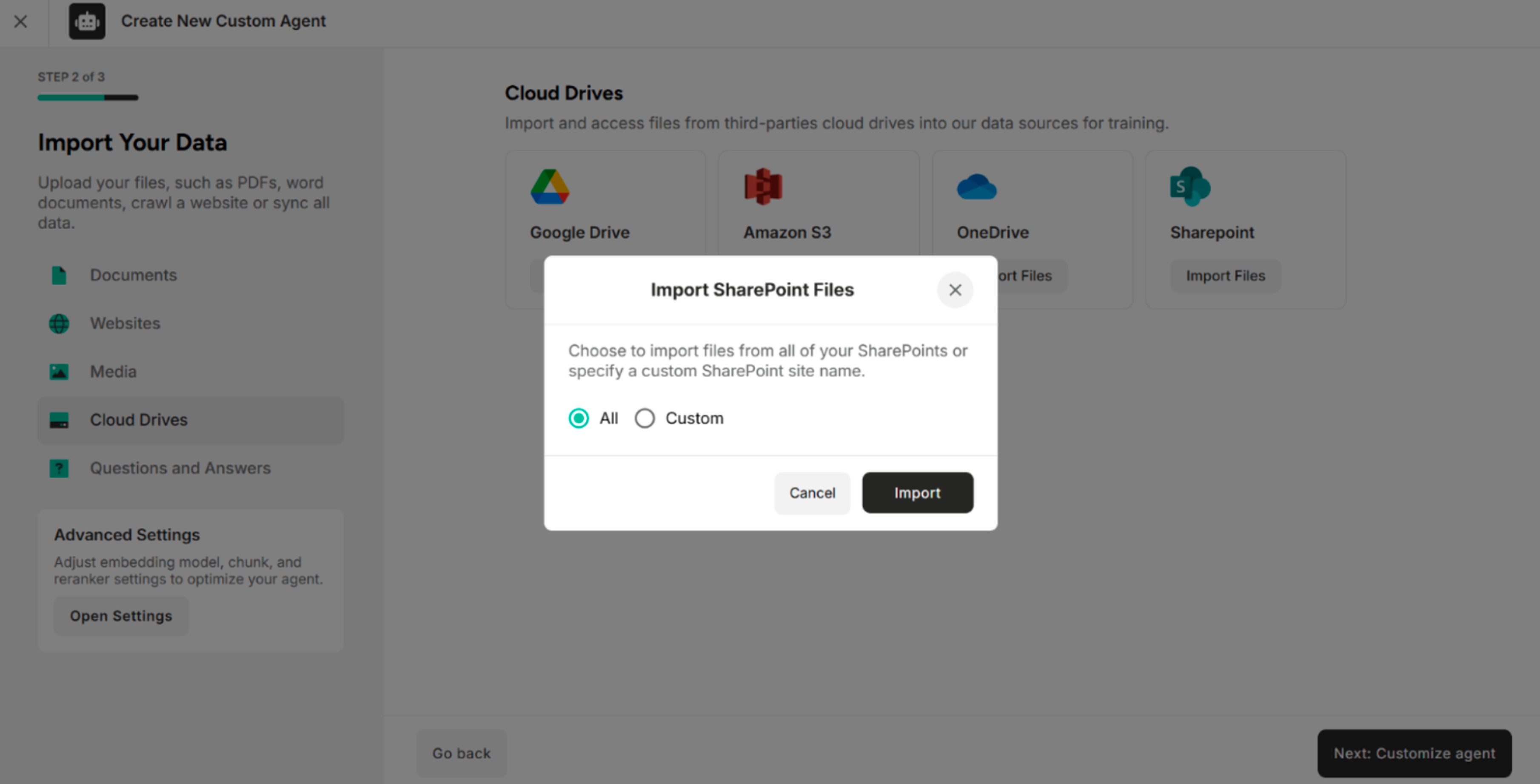Image resolution: width=1540 pixels, height=784 pixels.
Task: Click the Documents sidebar icon
Action: (x=59, y=275)
